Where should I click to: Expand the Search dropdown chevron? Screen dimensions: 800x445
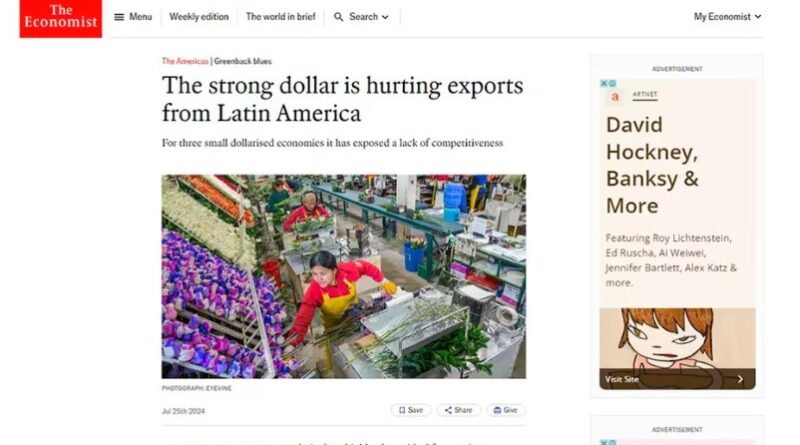(385, 17)
